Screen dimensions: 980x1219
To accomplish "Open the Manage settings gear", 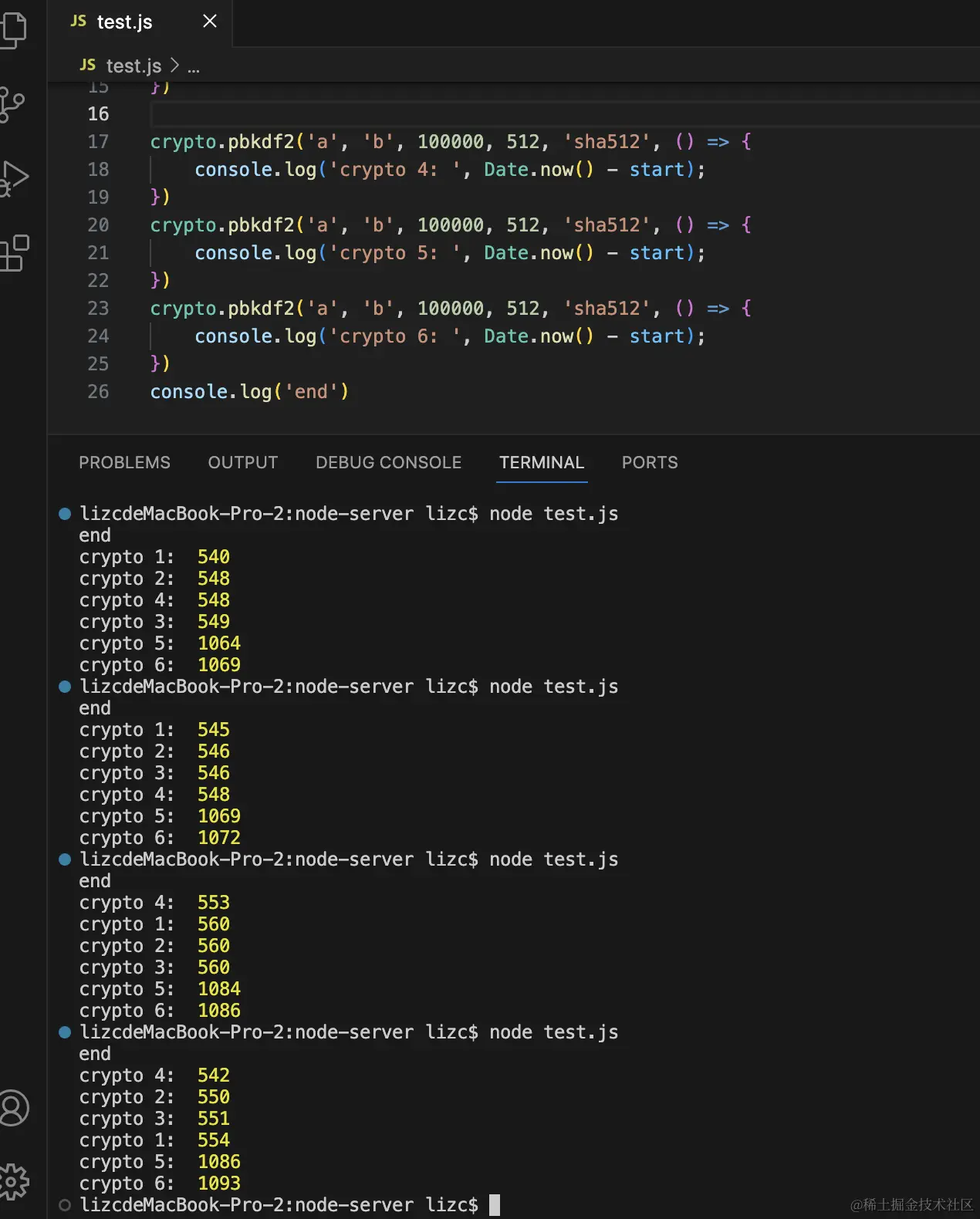I will coord(14,1182).
